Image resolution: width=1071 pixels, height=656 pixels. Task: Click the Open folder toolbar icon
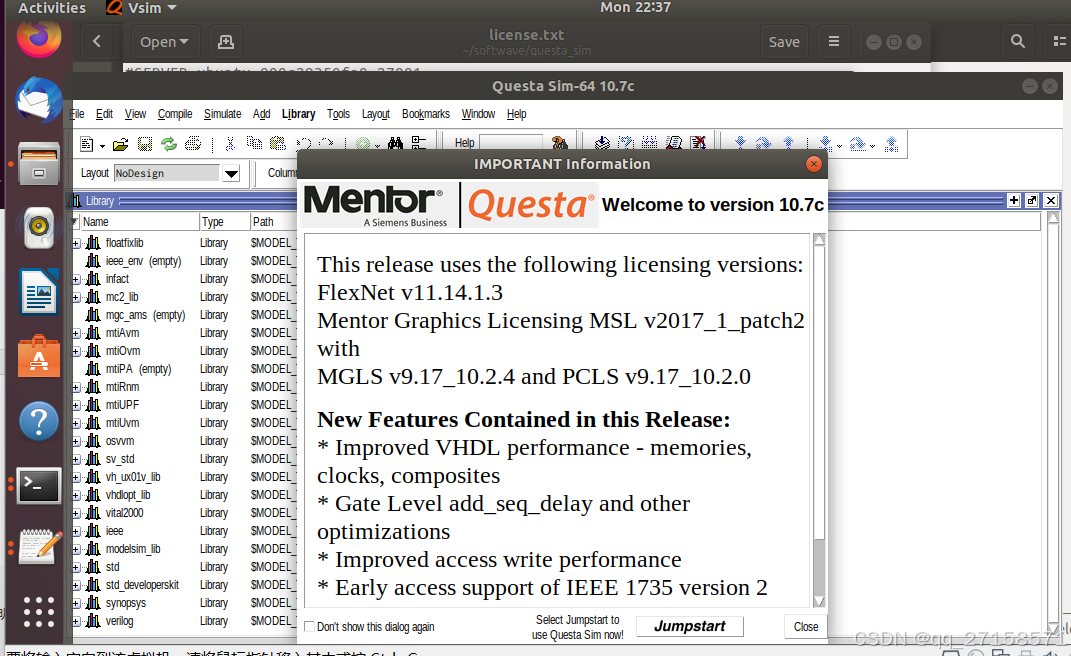pyautogui.click(x=120, y=144)
